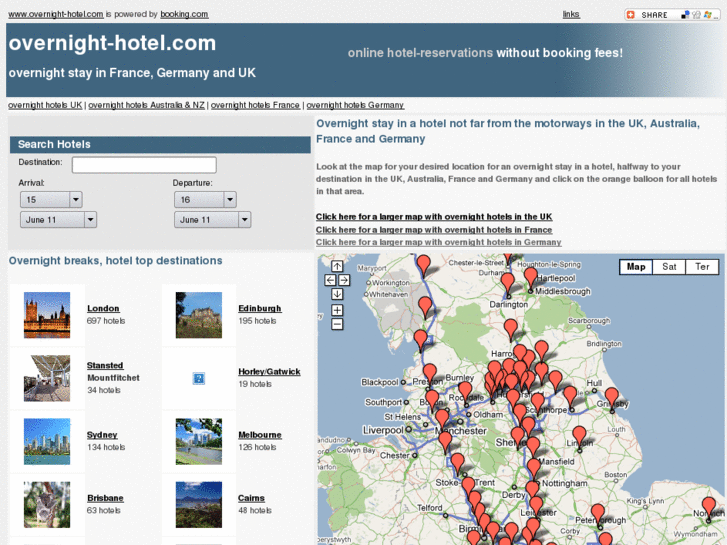
Task: Zoom out of the map with minus
Action: 337,324
